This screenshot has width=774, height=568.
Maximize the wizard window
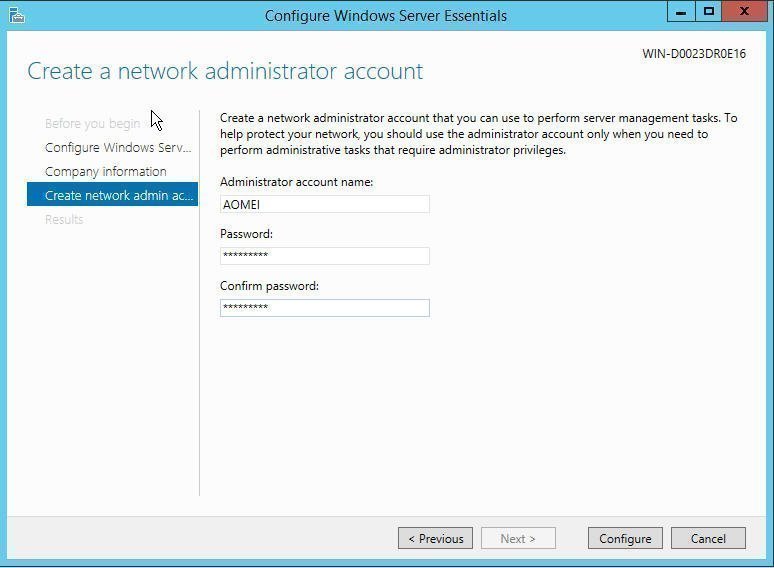point(709,12)
